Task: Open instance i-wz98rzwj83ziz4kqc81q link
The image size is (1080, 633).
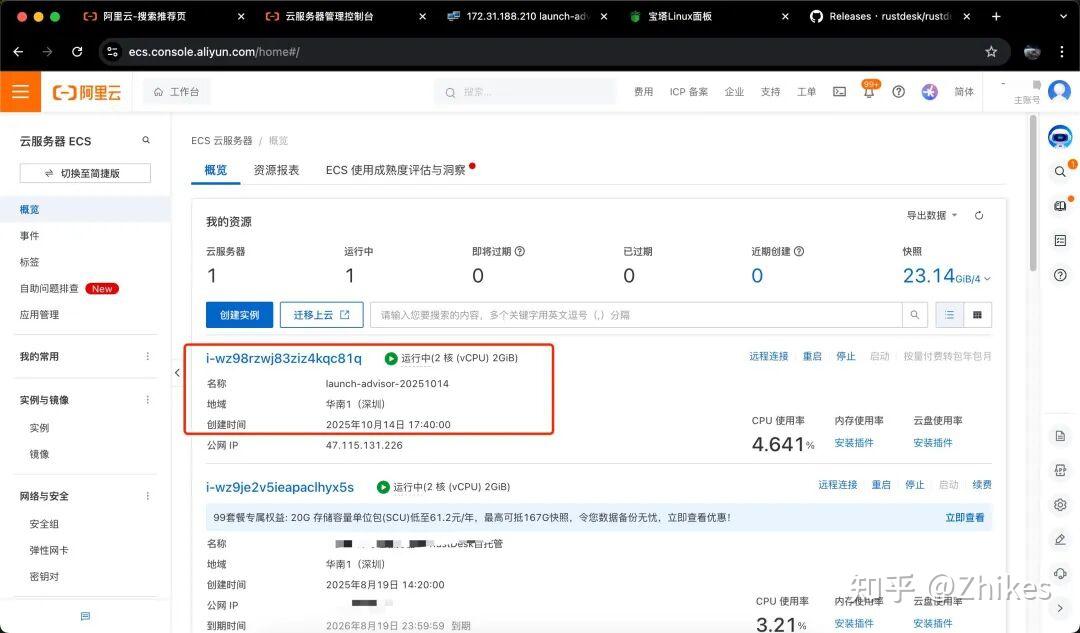Action: pyautogui.click(x=284, y=358)
